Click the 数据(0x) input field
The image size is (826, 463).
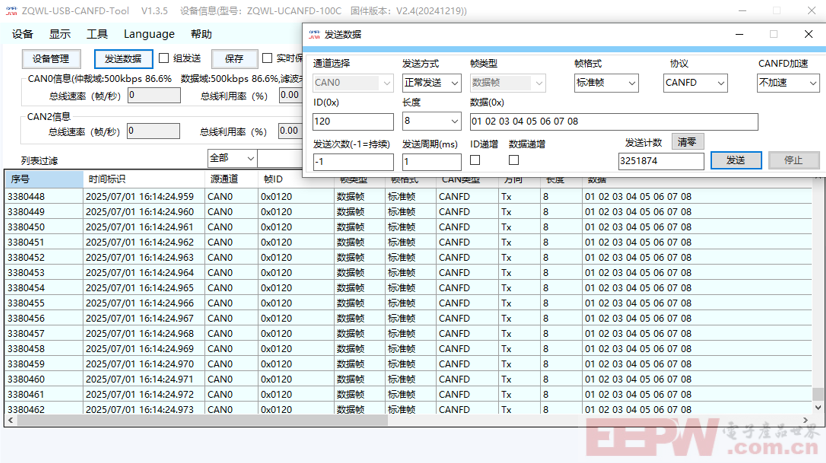[614, 122]
